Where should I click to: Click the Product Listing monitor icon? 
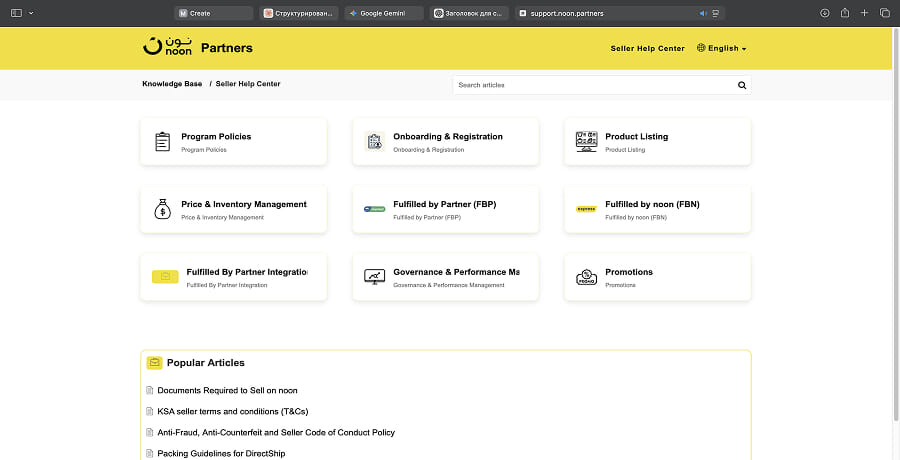click(x=586, y=141)
